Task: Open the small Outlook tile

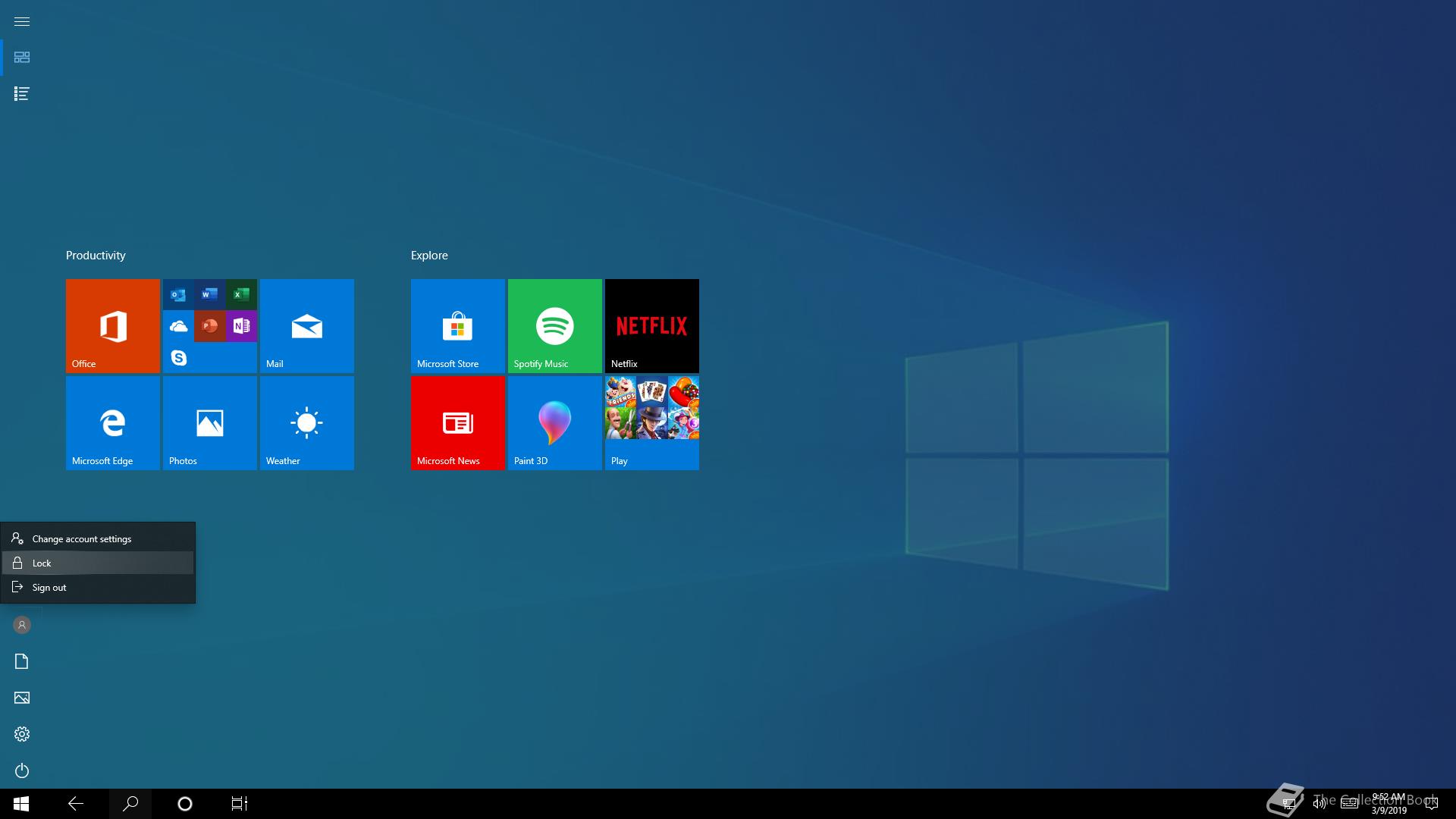Action: tap(178, 294)
